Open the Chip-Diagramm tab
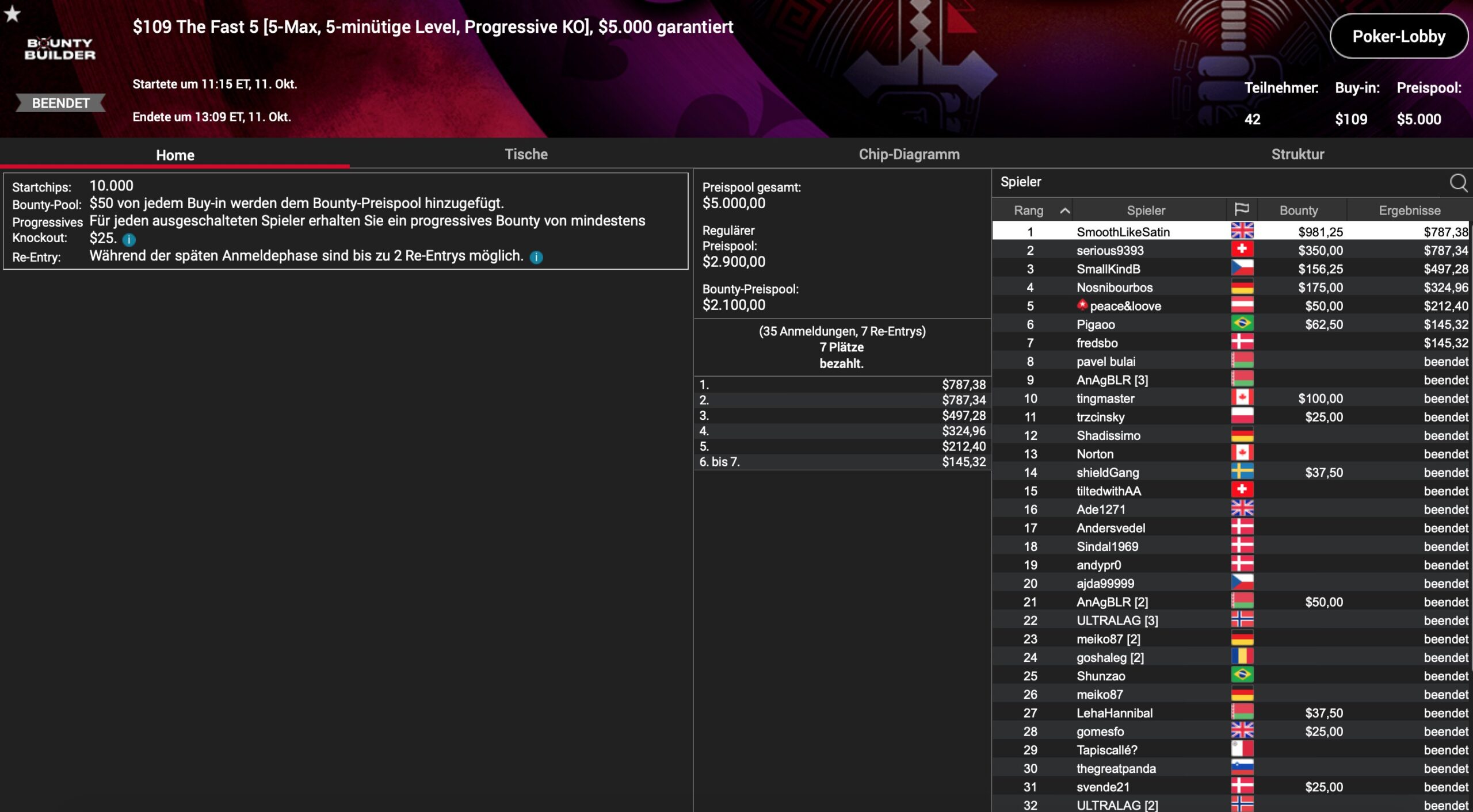 pos(909,154)
